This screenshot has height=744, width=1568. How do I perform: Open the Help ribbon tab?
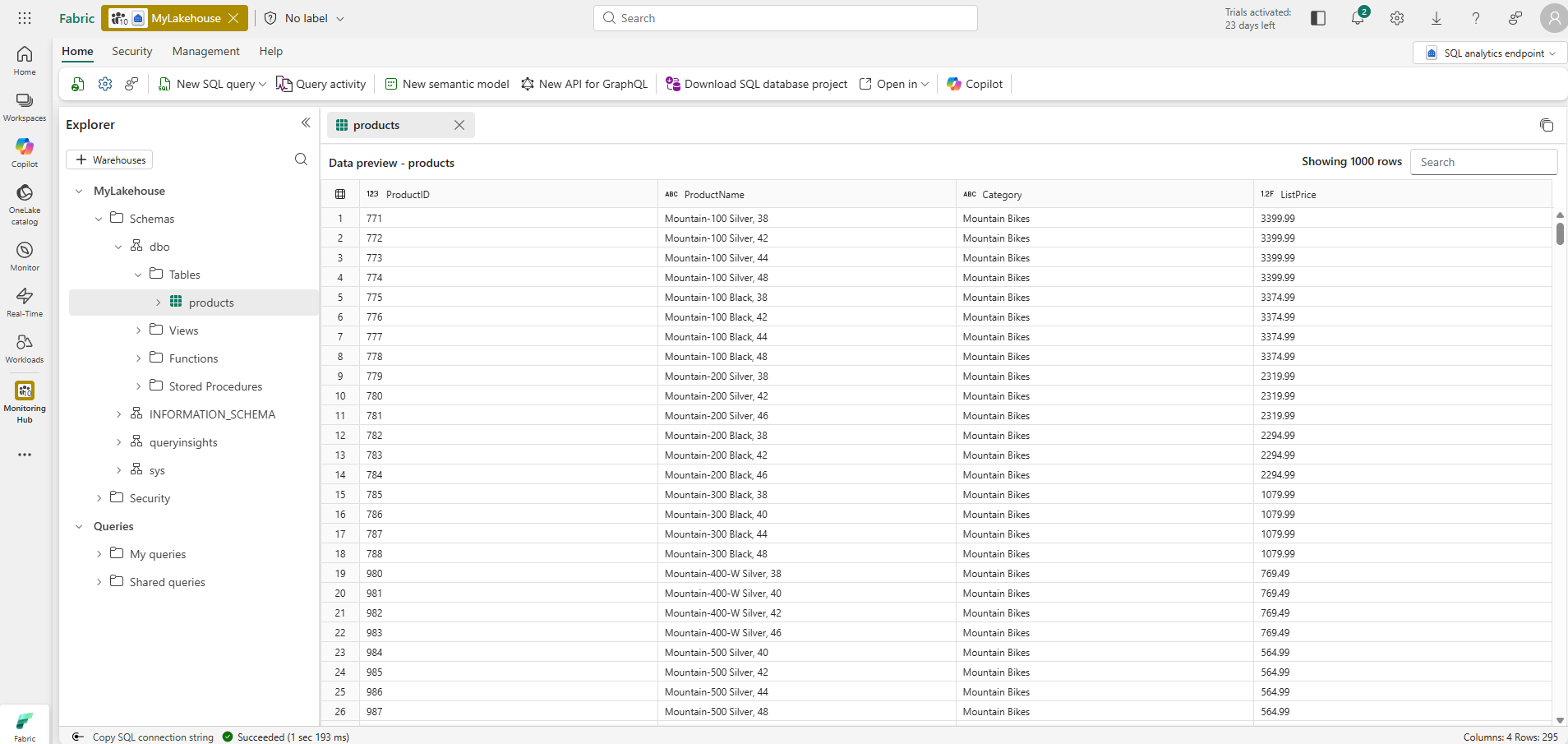point(271,51)
